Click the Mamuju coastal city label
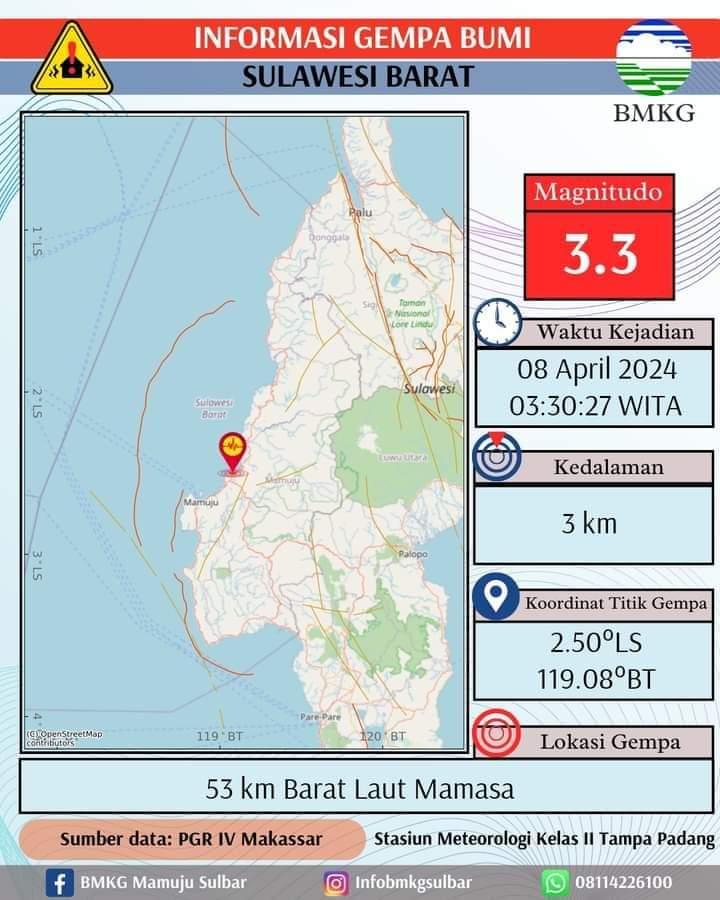This screenshot has height=900, width=720. (x=201, y=502)
